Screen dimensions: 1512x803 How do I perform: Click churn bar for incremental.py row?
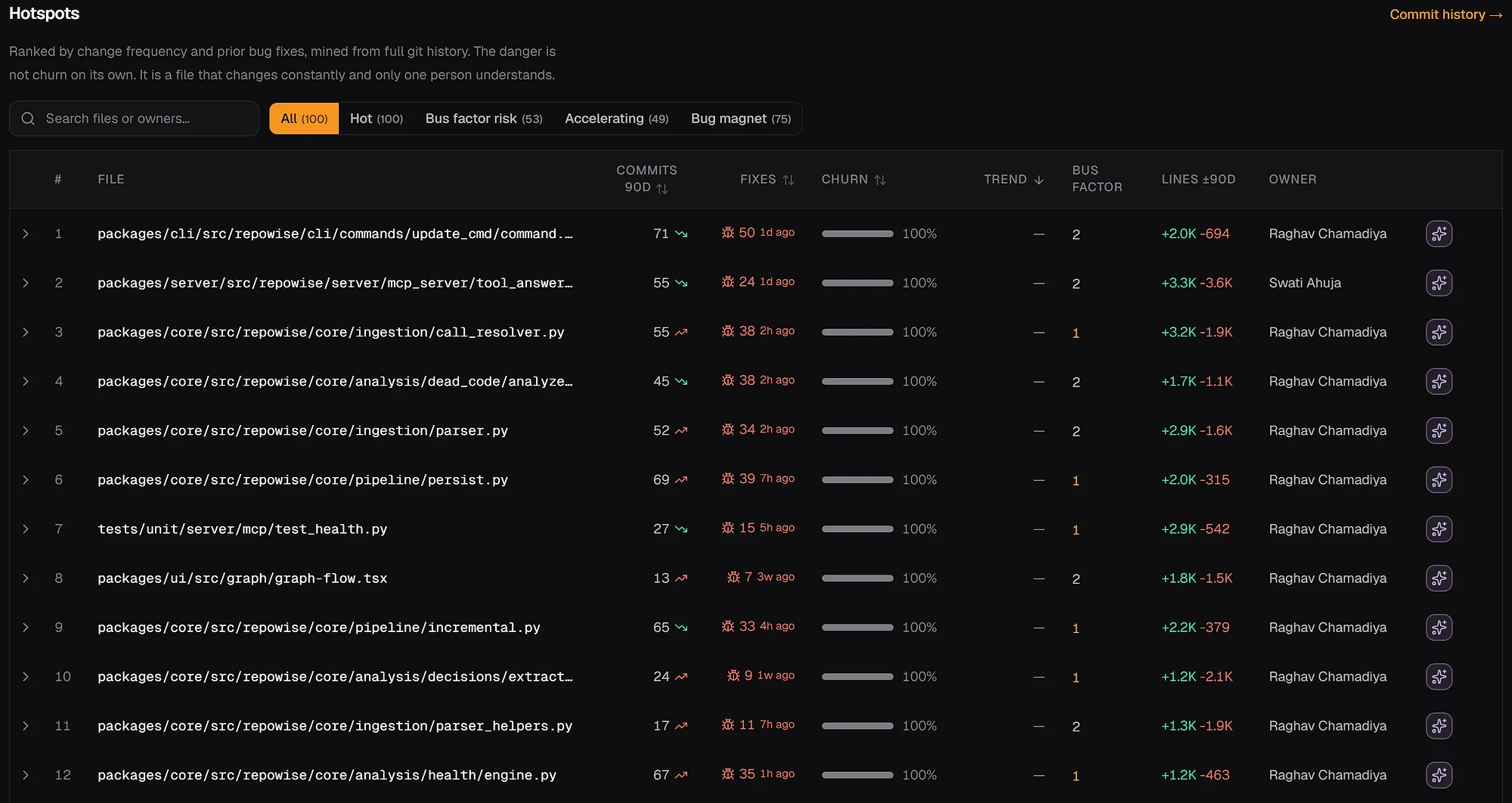tap(857, 627)
